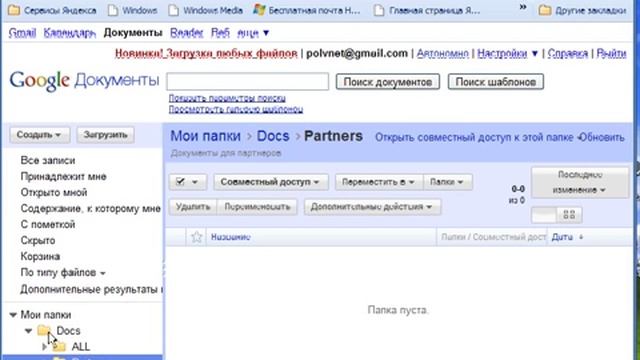
Task: Go to the Мои папки breadcrumb
Action: (x=205, y=136)
